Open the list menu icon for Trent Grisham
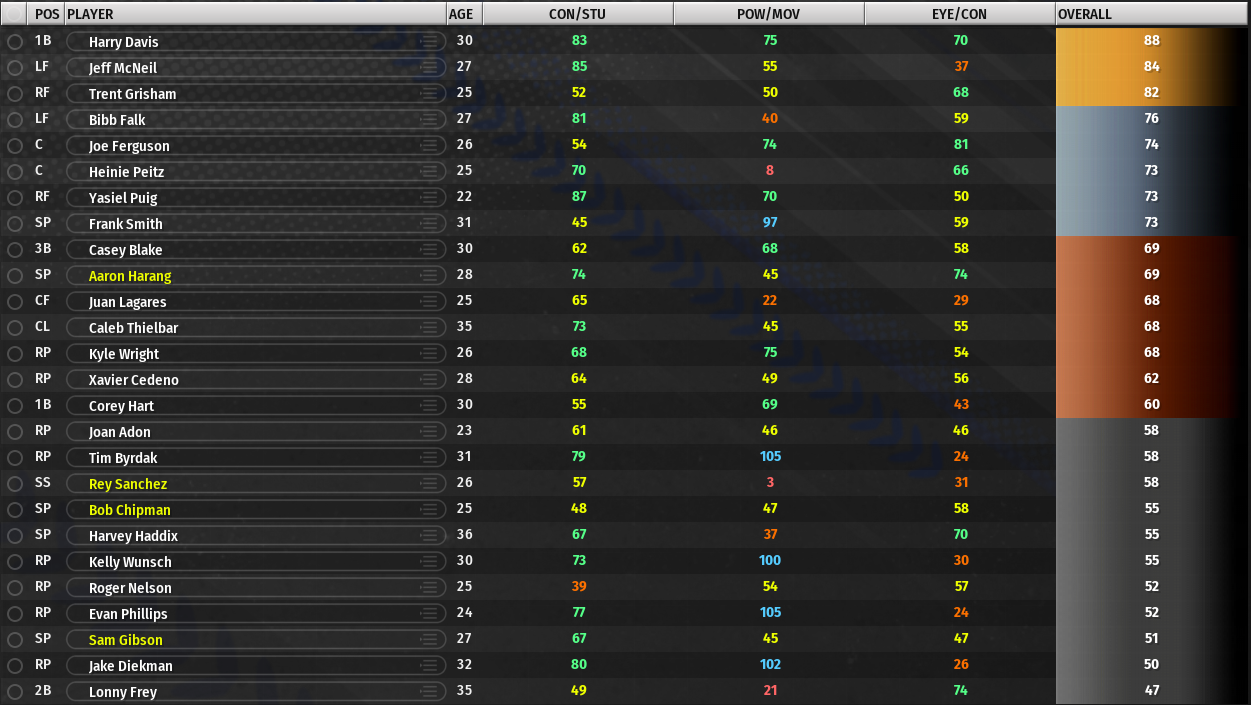The width and height of the screenshot is (1251, 705). point(430,93)
